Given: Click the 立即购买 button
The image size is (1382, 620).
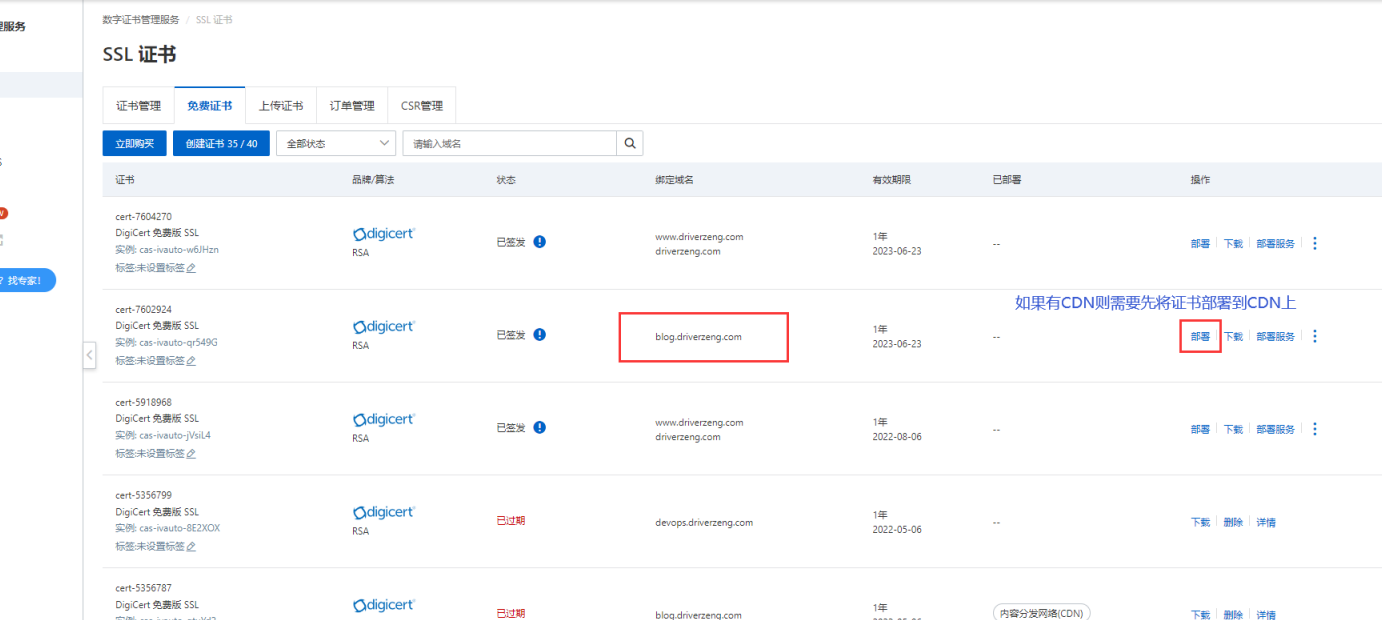Looking at the screenshot, I should pyautogui.click(x=135, y=143).
